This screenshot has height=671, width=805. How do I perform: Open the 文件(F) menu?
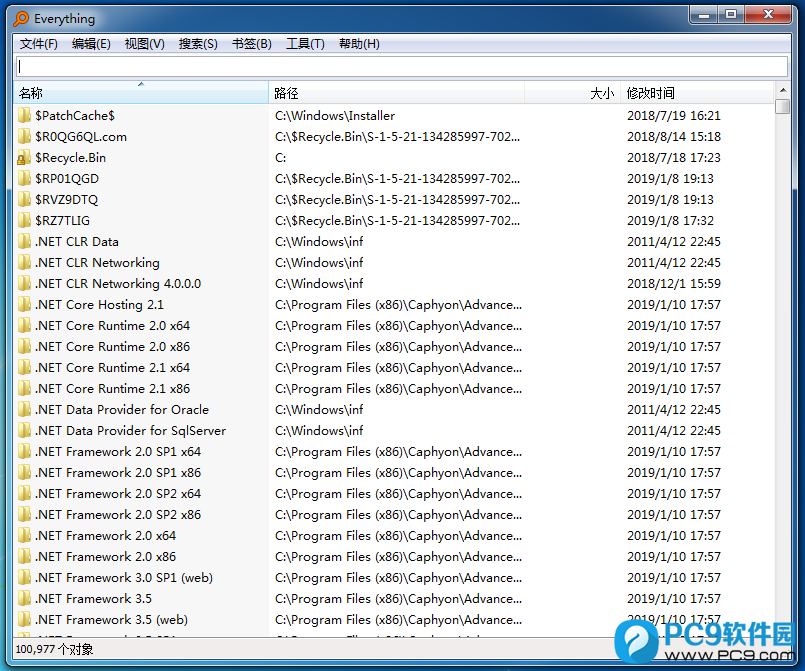click(39, 44)
